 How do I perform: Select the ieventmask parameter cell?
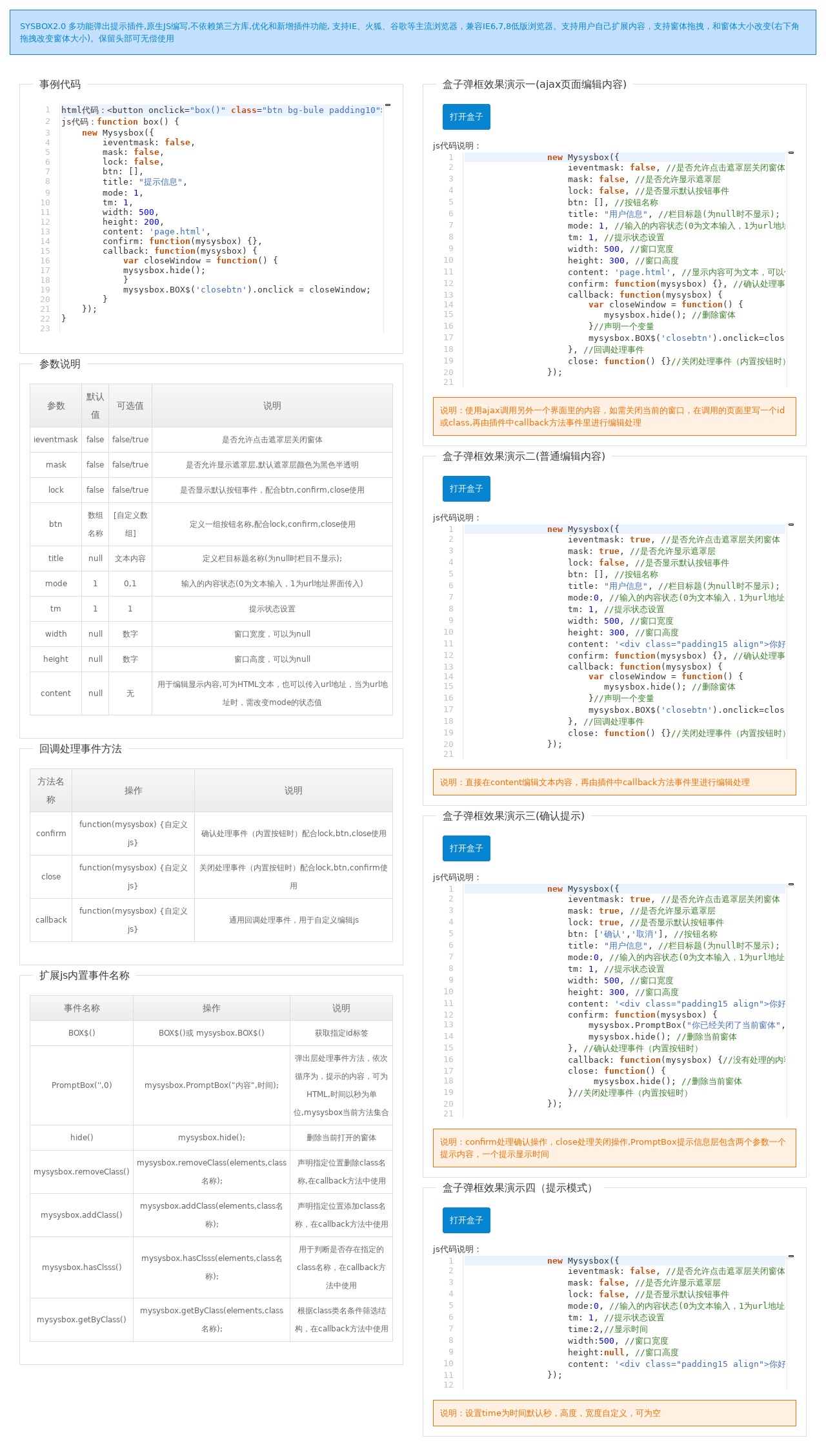[55, 440]
